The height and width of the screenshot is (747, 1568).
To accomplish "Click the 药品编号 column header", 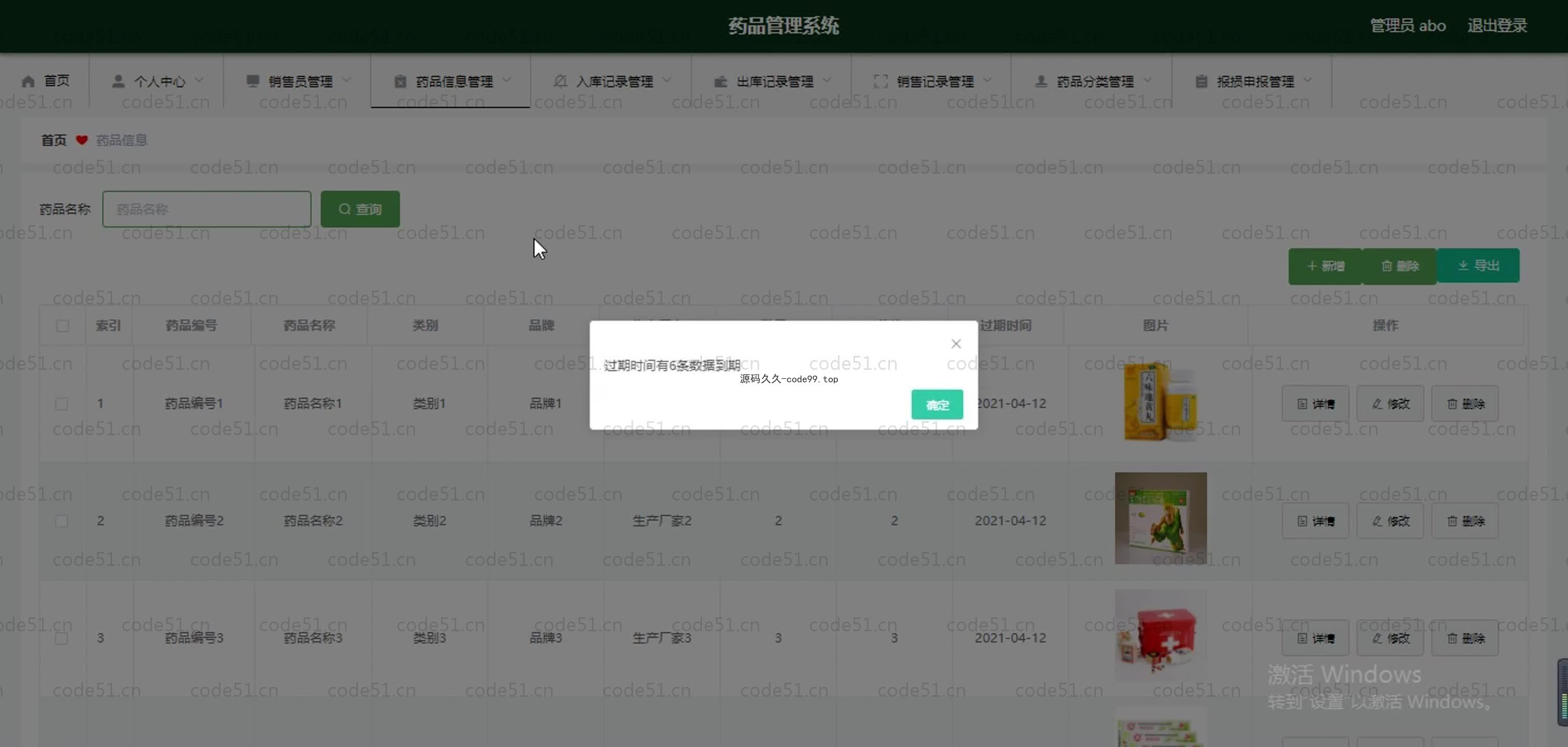I will (191, 326).
